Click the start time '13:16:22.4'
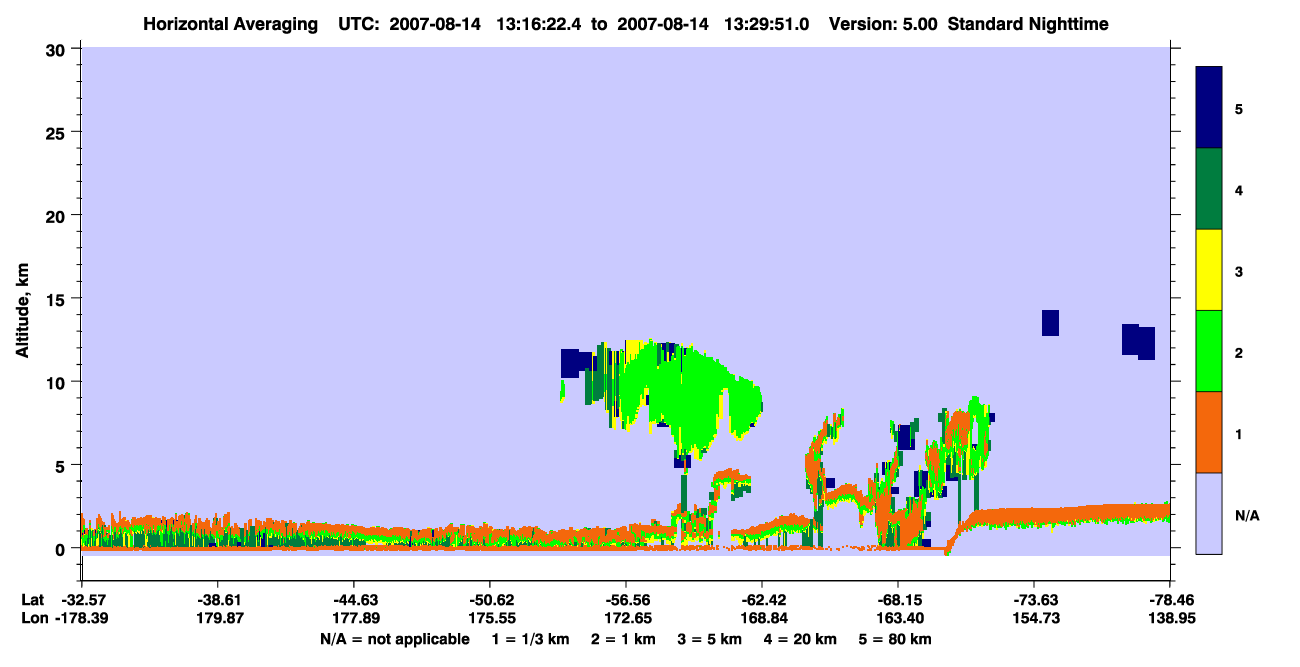 tap(542, 23)
